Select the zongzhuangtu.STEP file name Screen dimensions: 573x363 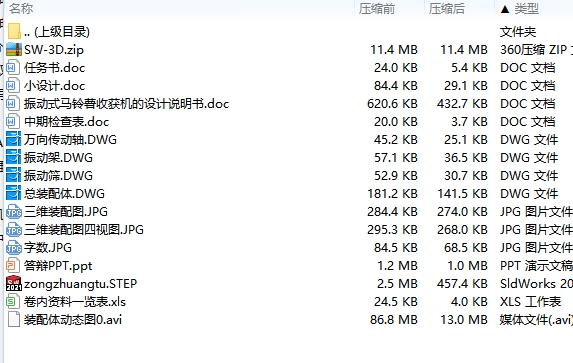[x=80, y=284]
